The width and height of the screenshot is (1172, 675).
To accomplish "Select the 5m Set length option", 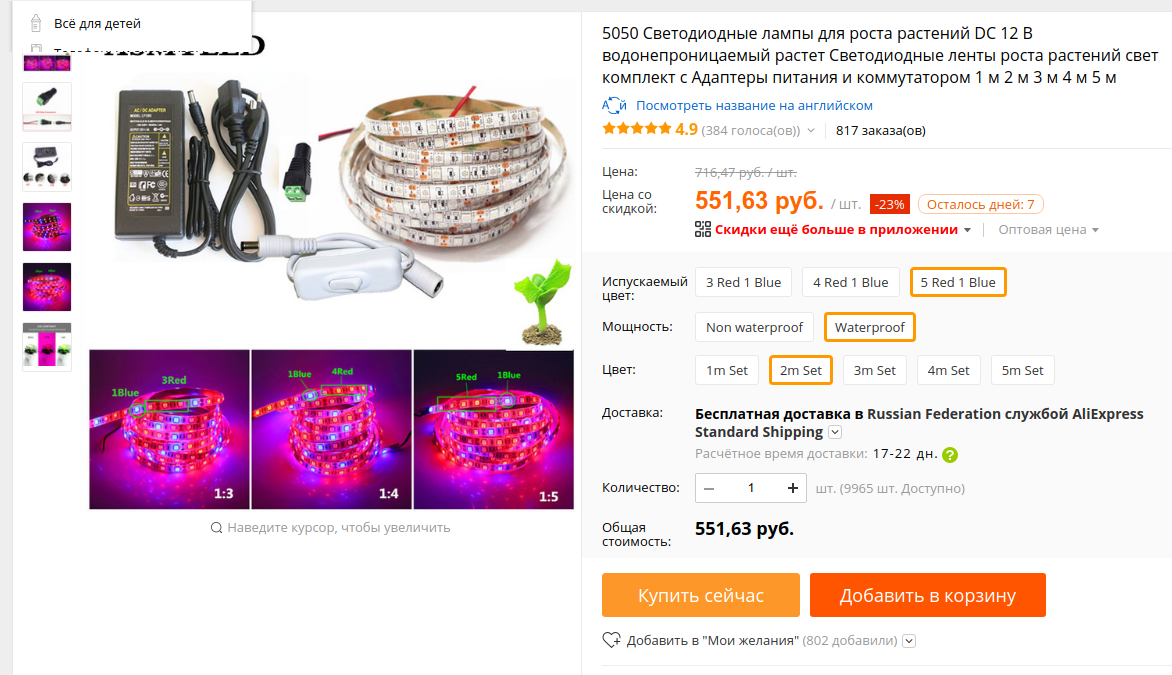I will (1022, 370).
